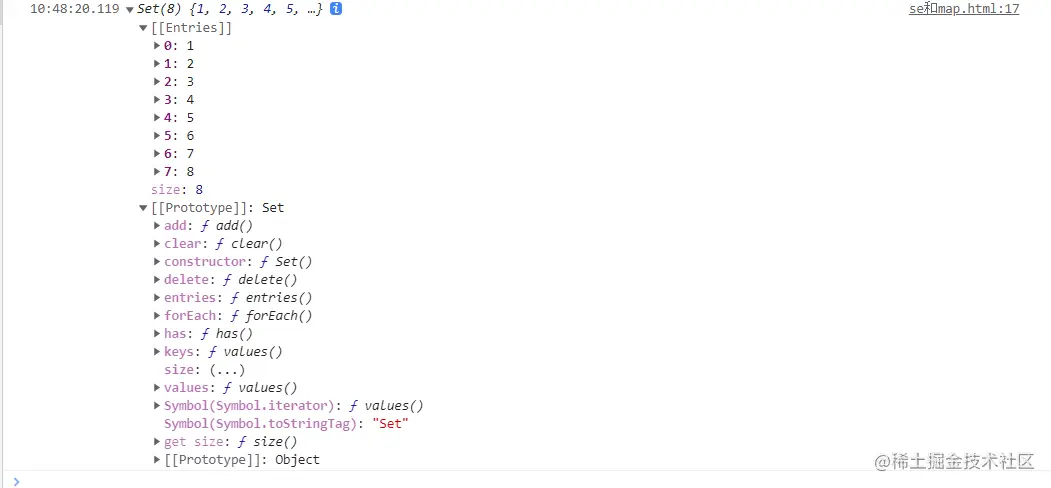
Task: Expand entry 5: 6
Action: pyautogui.click(x=158, y=135)
